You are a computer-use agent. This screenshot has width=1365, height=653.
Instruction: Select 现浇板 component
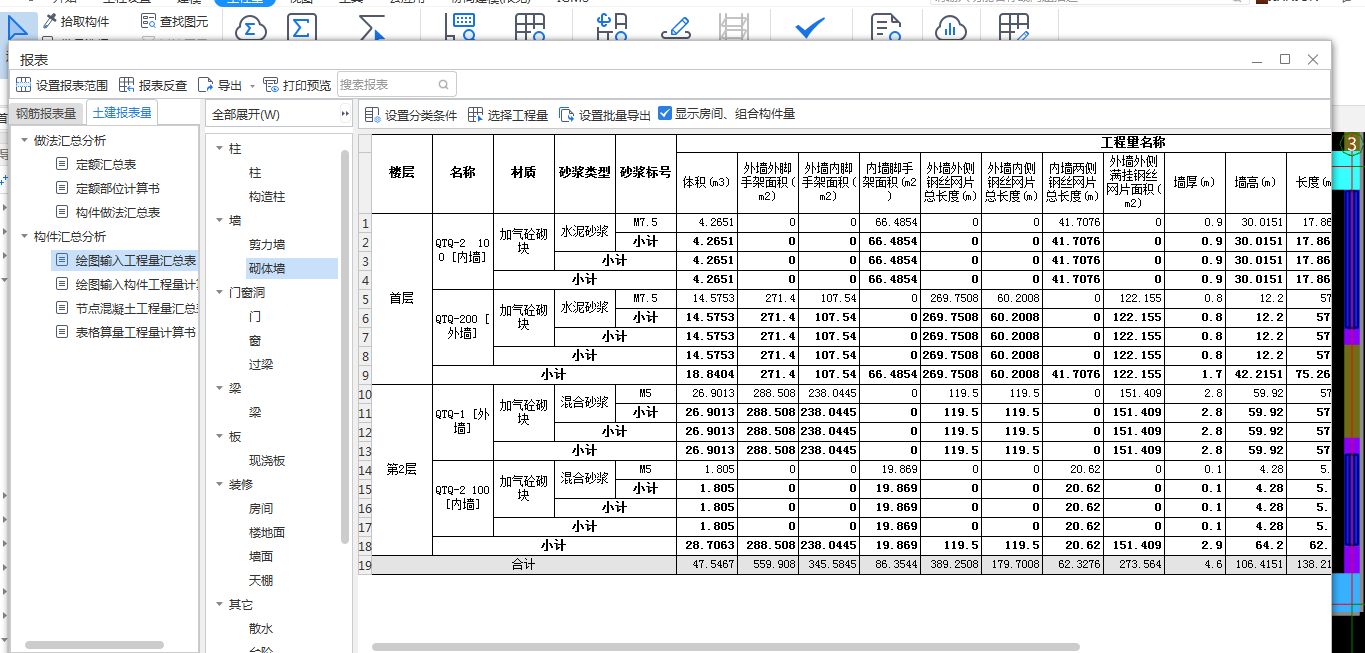point(267,460)
